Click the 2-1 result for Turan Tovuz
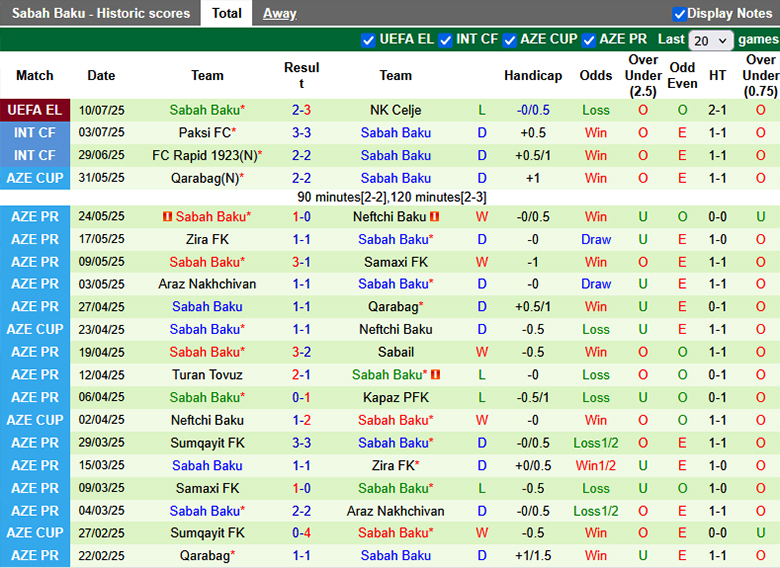The width and height of the screenshot is (780, 568). click(x=301, y=375)
